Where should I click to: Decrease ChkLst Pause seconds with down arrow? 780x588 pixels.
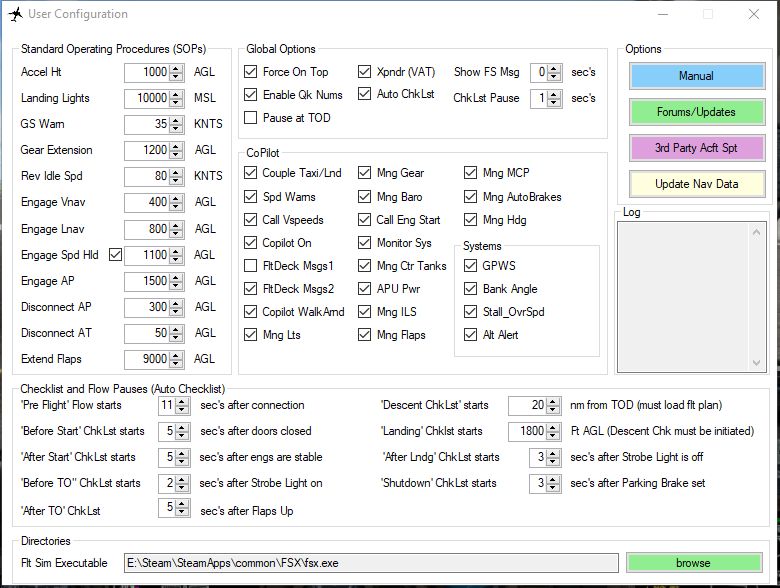pos(554,102)
